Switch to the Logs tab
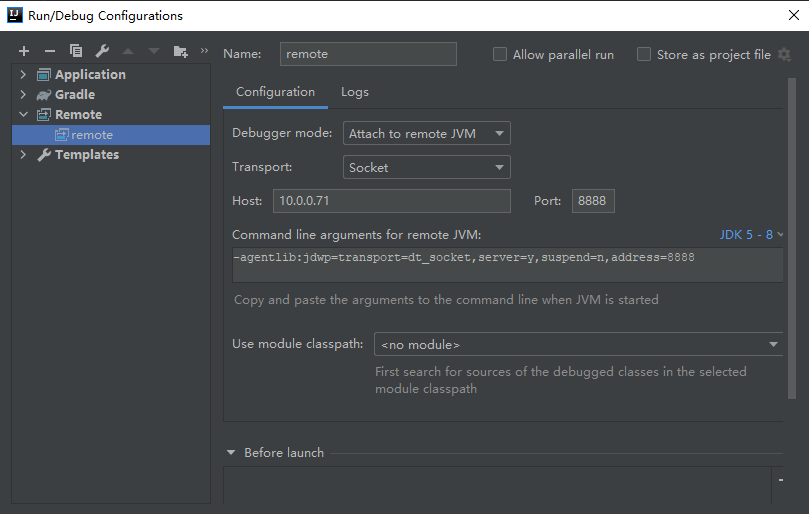The height and width of the screenshot is (514, 809). [x=355, y=92]
